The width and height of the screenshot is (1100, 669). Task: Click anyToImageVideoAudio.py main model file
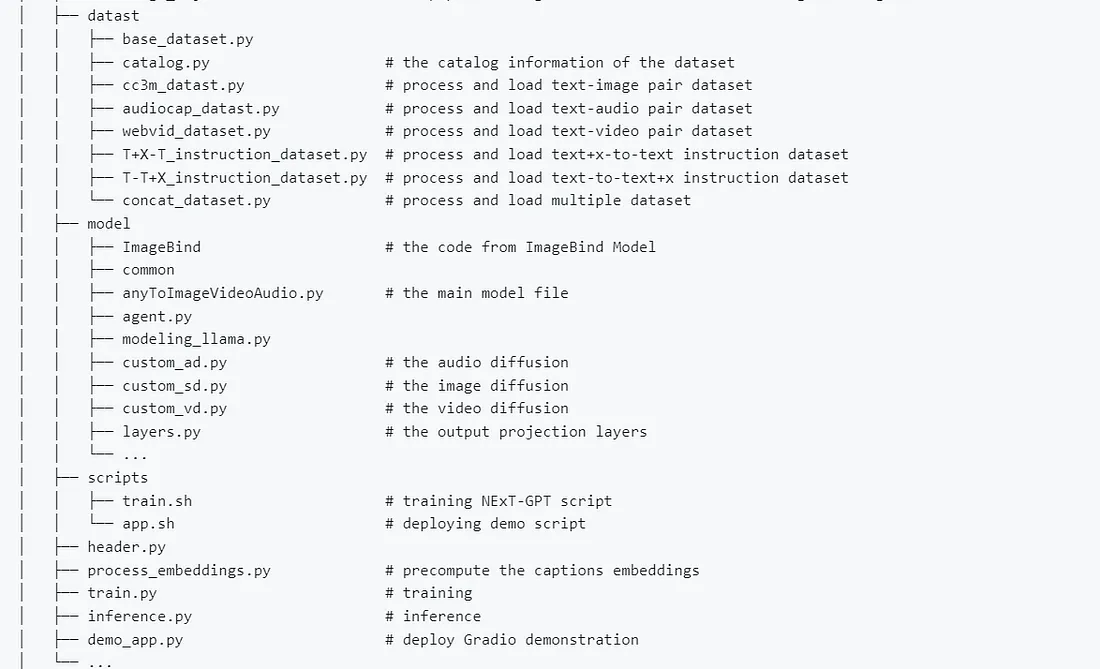pos(222,293)
